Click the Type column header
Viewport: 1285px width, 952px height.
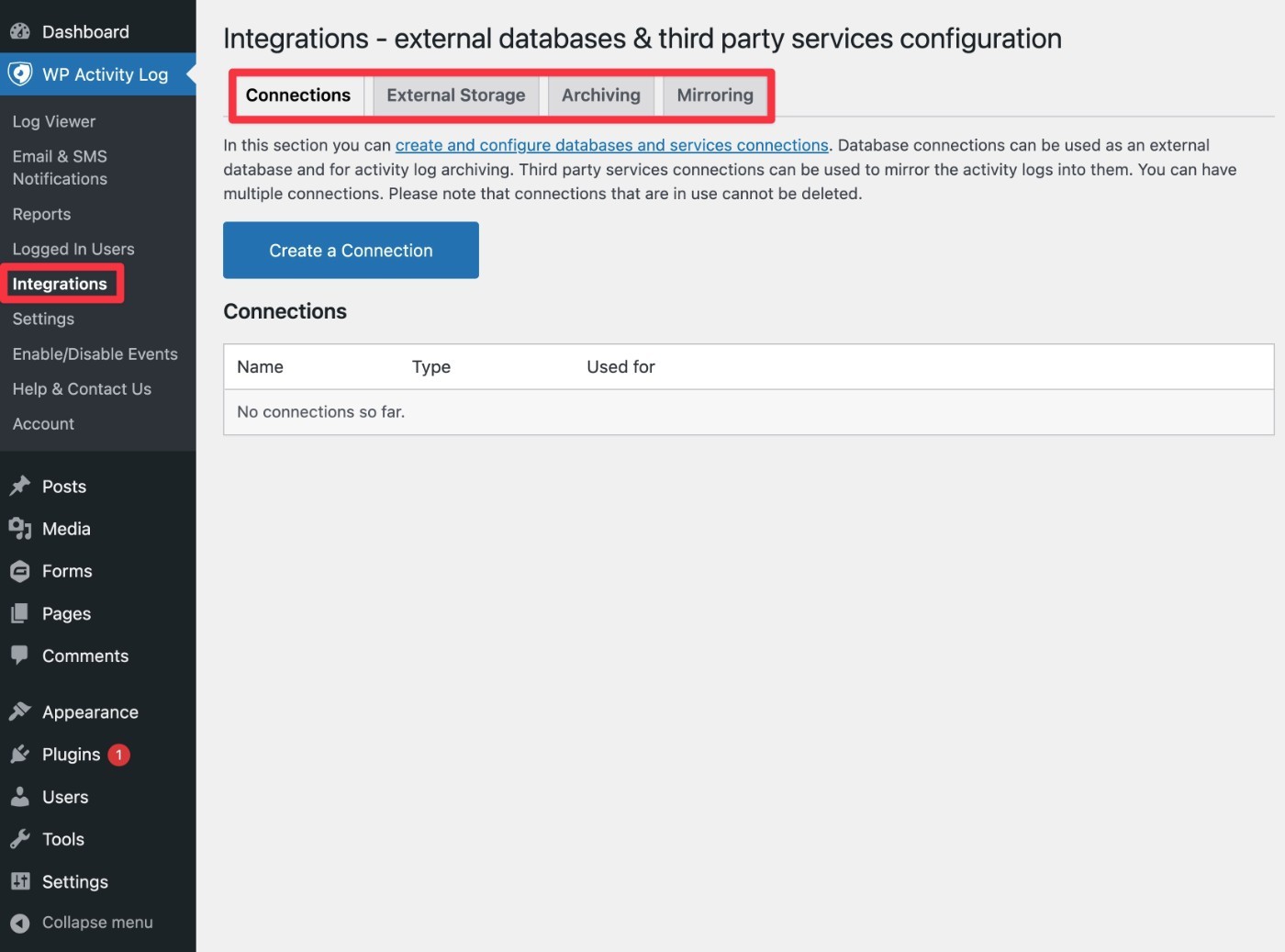431,367
